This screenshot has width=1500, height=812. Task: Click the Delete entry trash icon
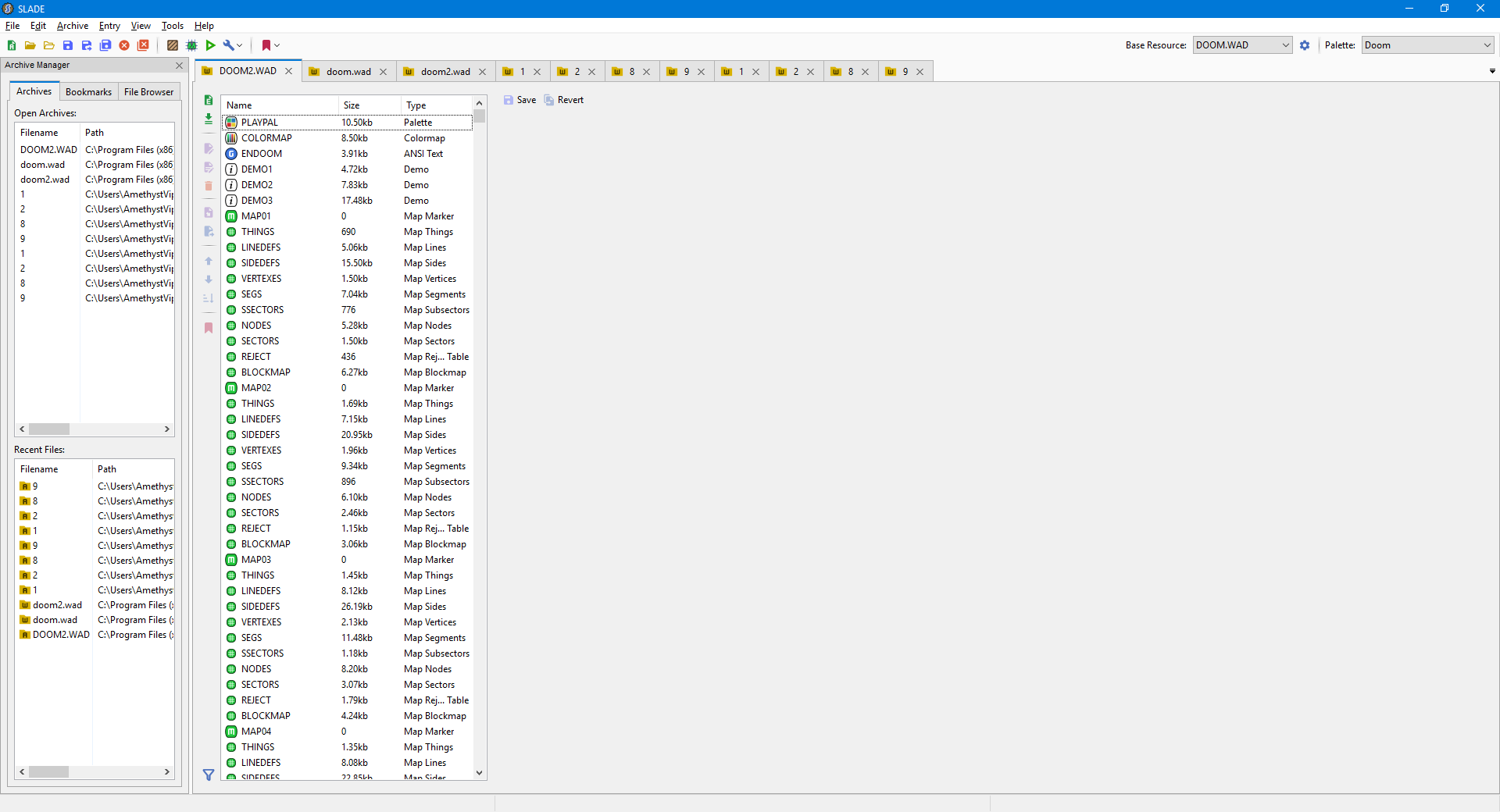click(209, 186)
